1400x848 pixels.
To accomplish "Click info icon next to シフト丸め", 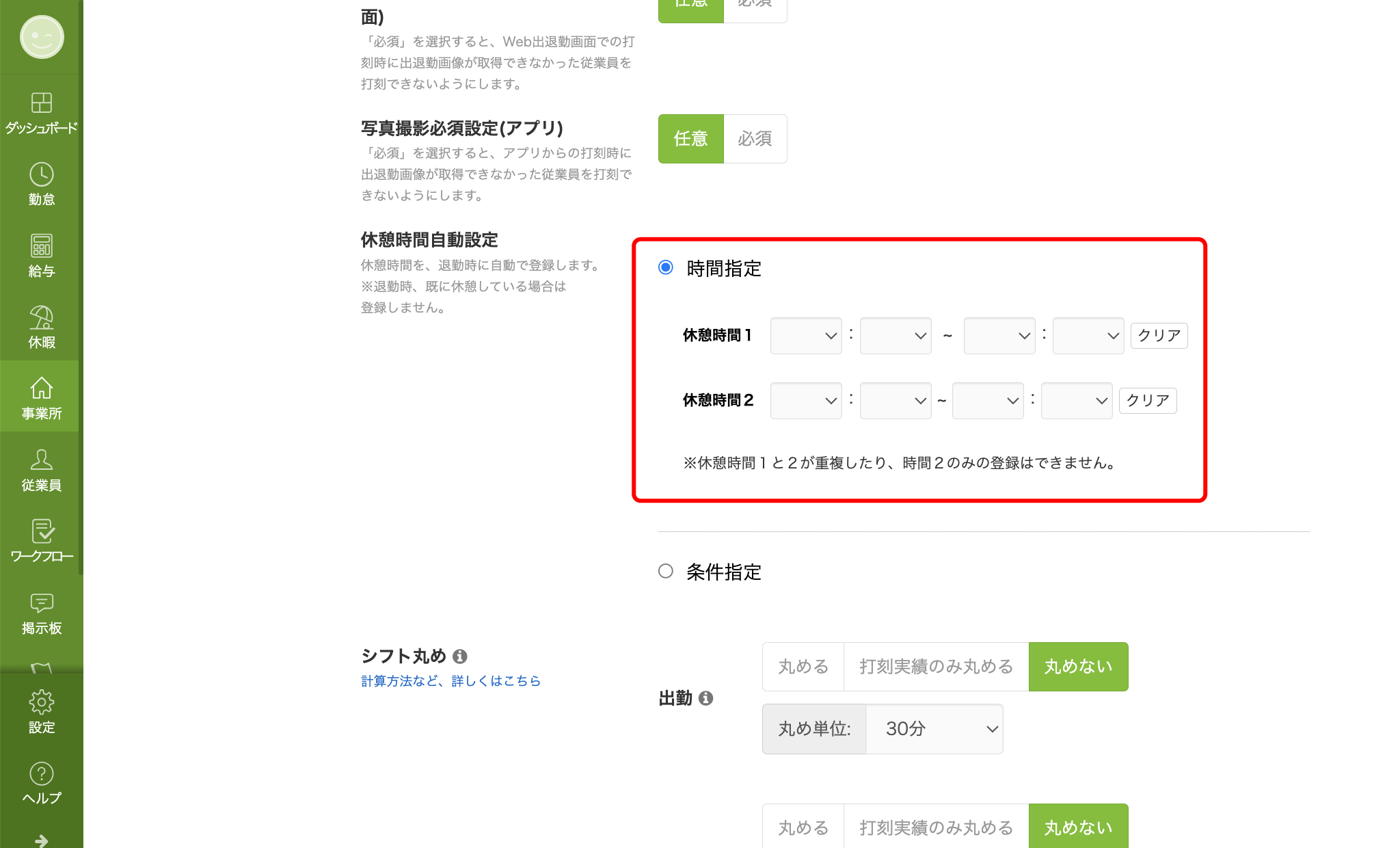I will click(x=460, y=657).
